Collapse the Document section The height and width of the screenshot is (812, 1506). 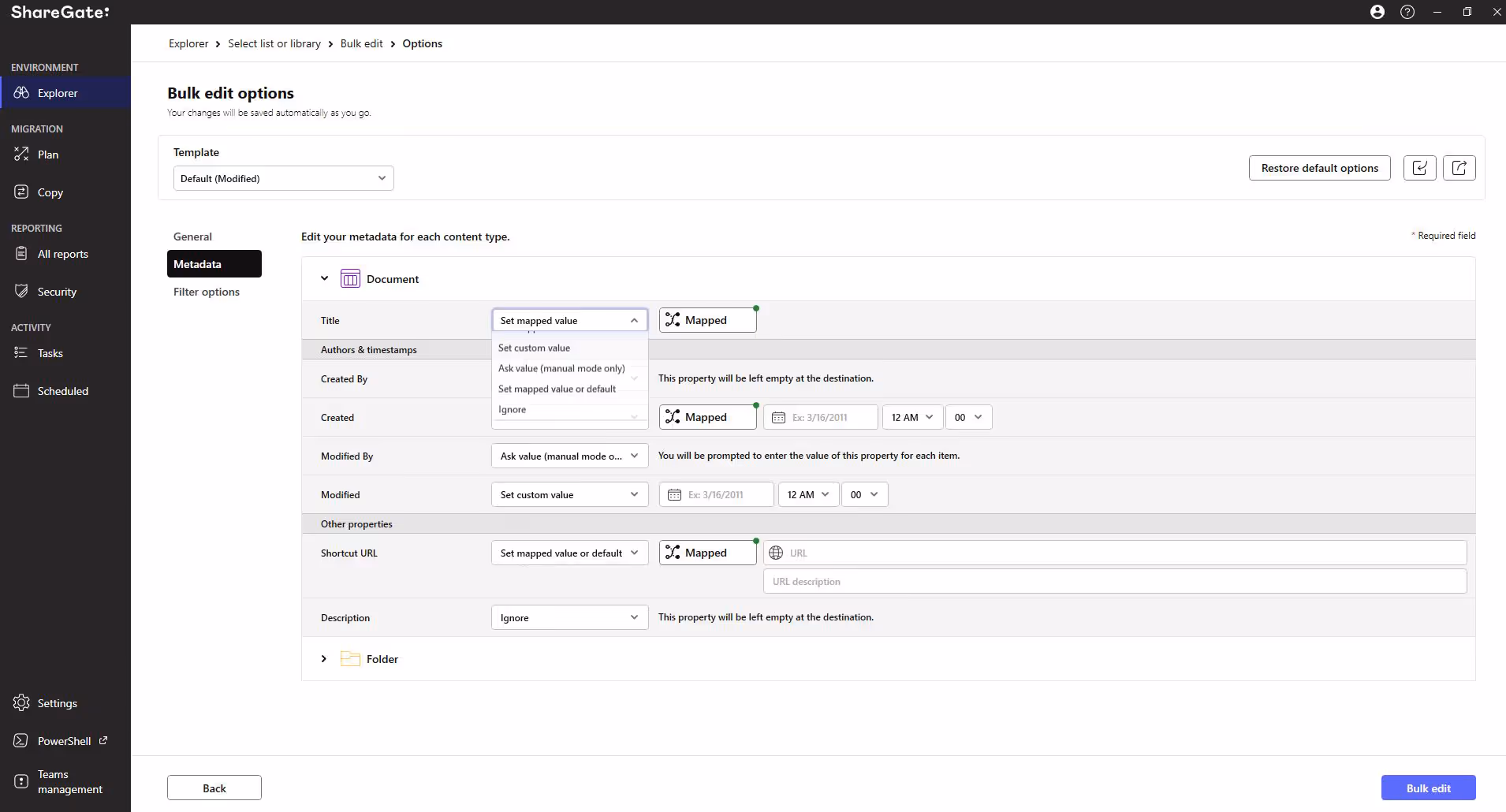[324, 278]
